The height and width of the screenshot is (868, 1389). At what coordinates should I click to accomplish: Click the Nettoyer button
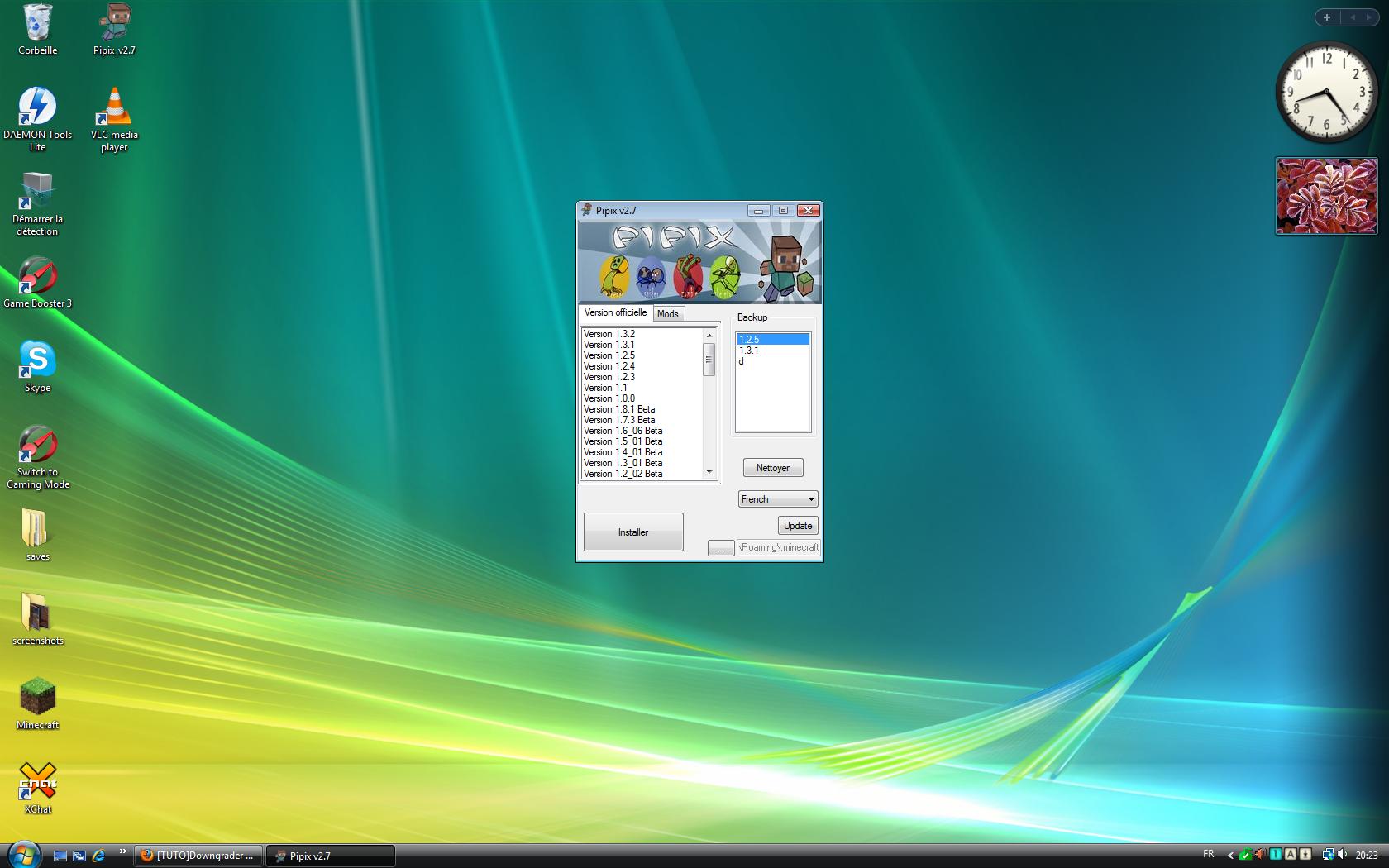(772, 468)
